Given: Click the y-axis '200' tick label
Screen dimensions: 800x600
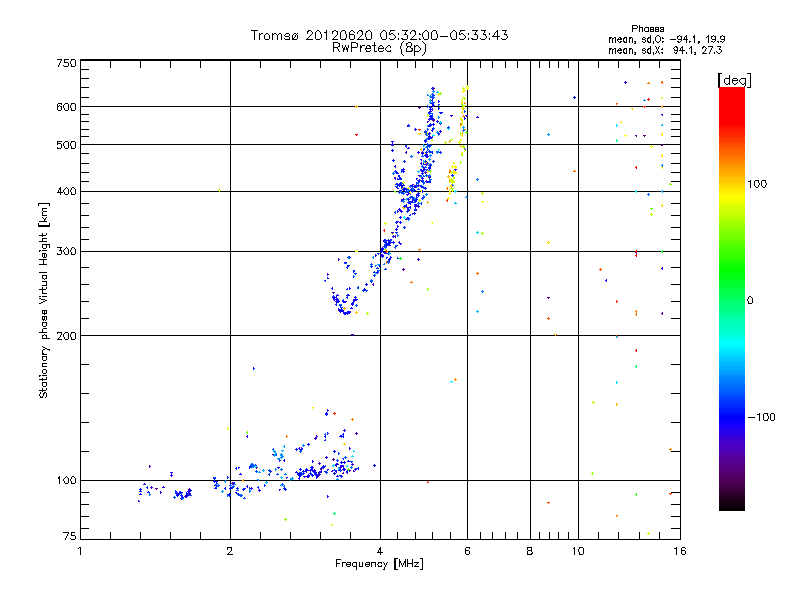Looking at the screenshot, I should 66,336.
